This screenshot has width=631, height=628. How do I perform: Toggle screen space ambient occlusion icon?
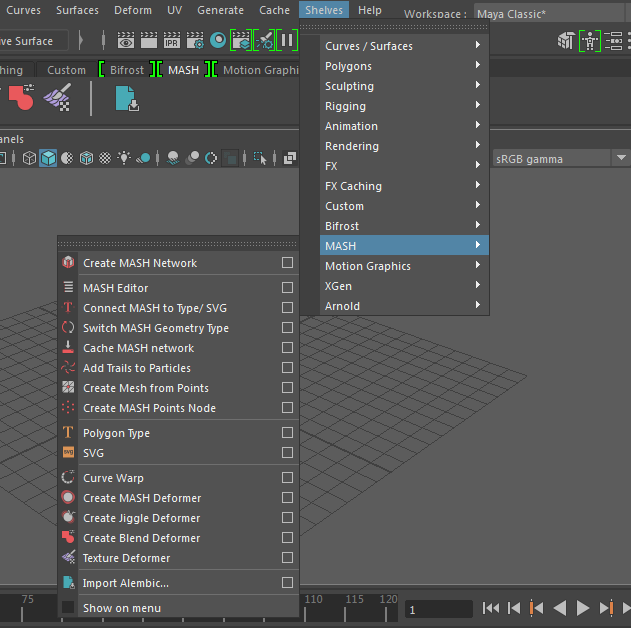173,158
